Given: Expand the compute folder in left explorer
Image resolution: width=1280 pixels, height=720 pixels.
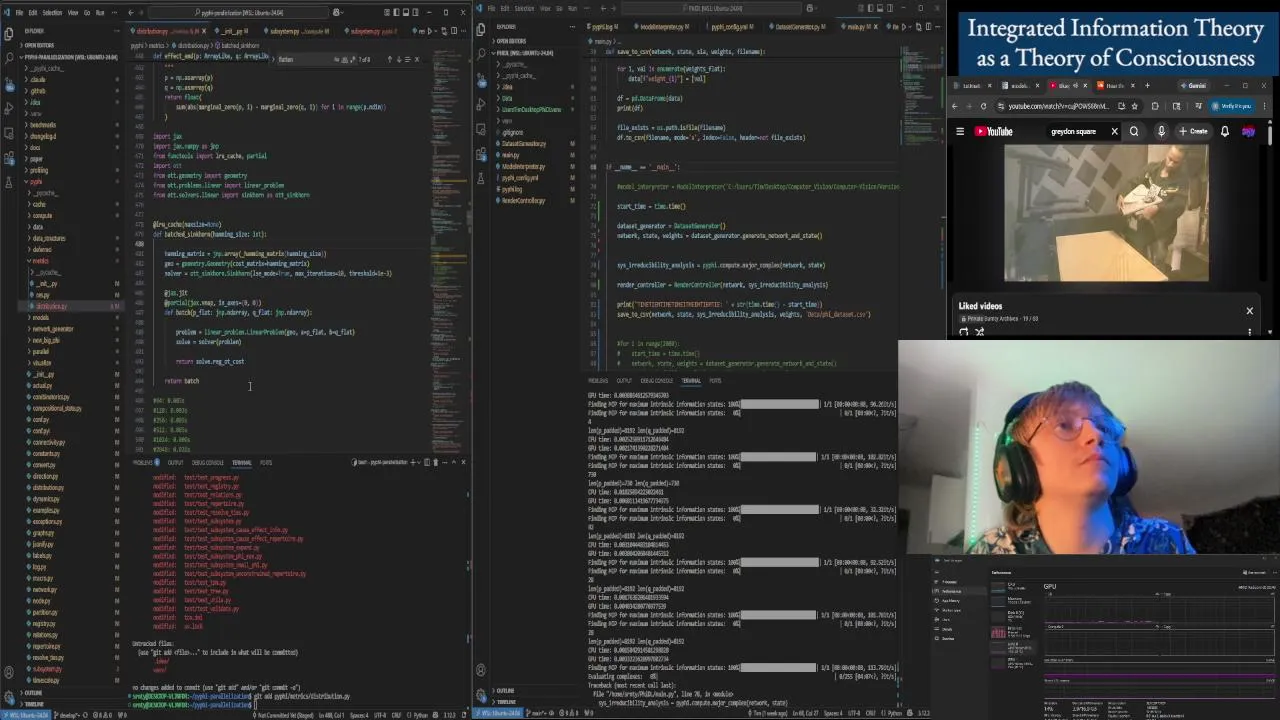Looking at the screenshot, I should [41, 215].
